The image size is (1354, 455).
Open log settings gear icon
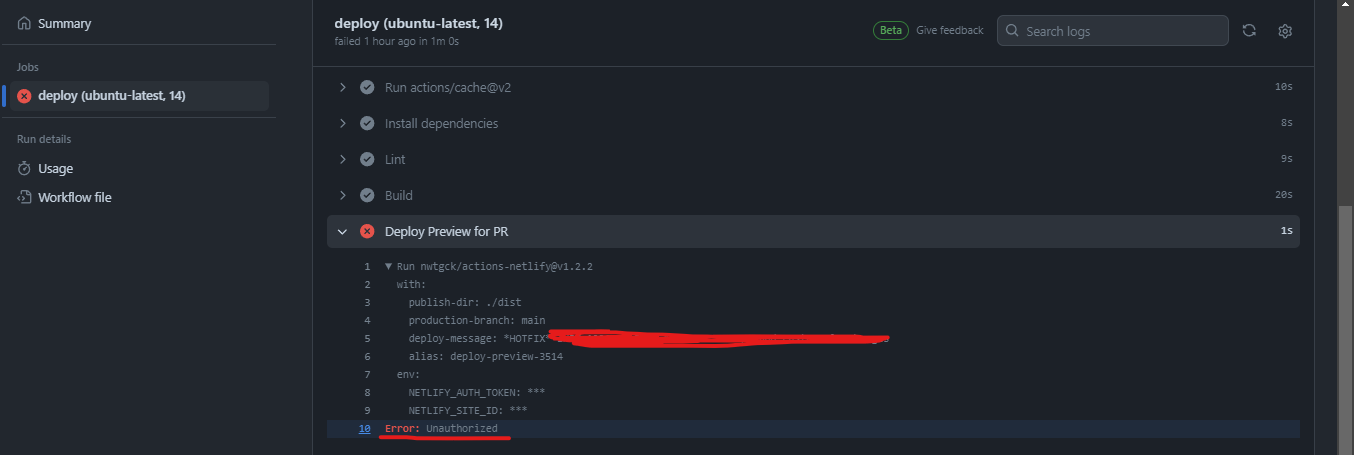tap(1285, 31)
